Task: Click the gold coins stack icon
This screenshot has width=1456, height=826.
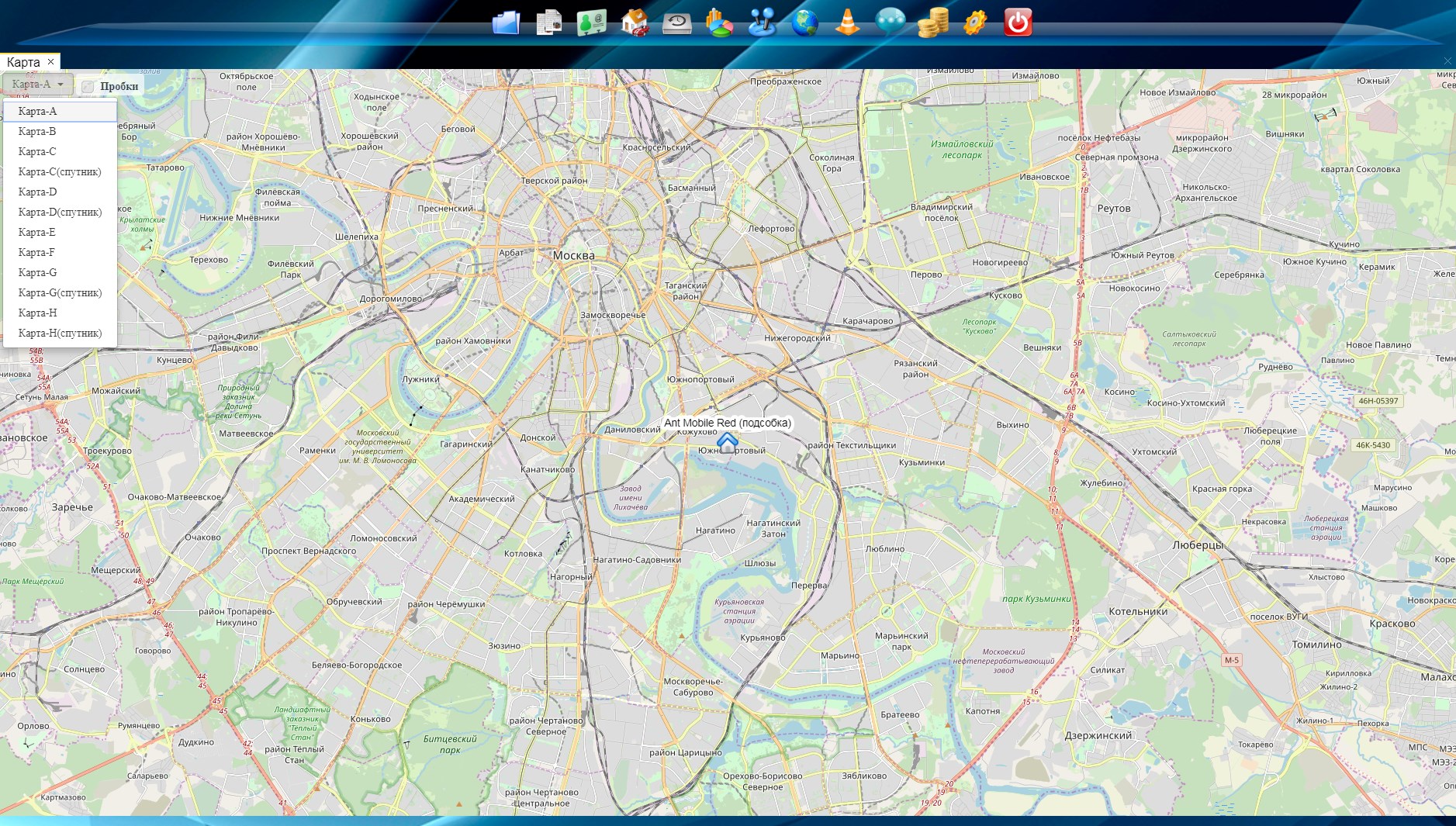Action: tap(932, 22)
